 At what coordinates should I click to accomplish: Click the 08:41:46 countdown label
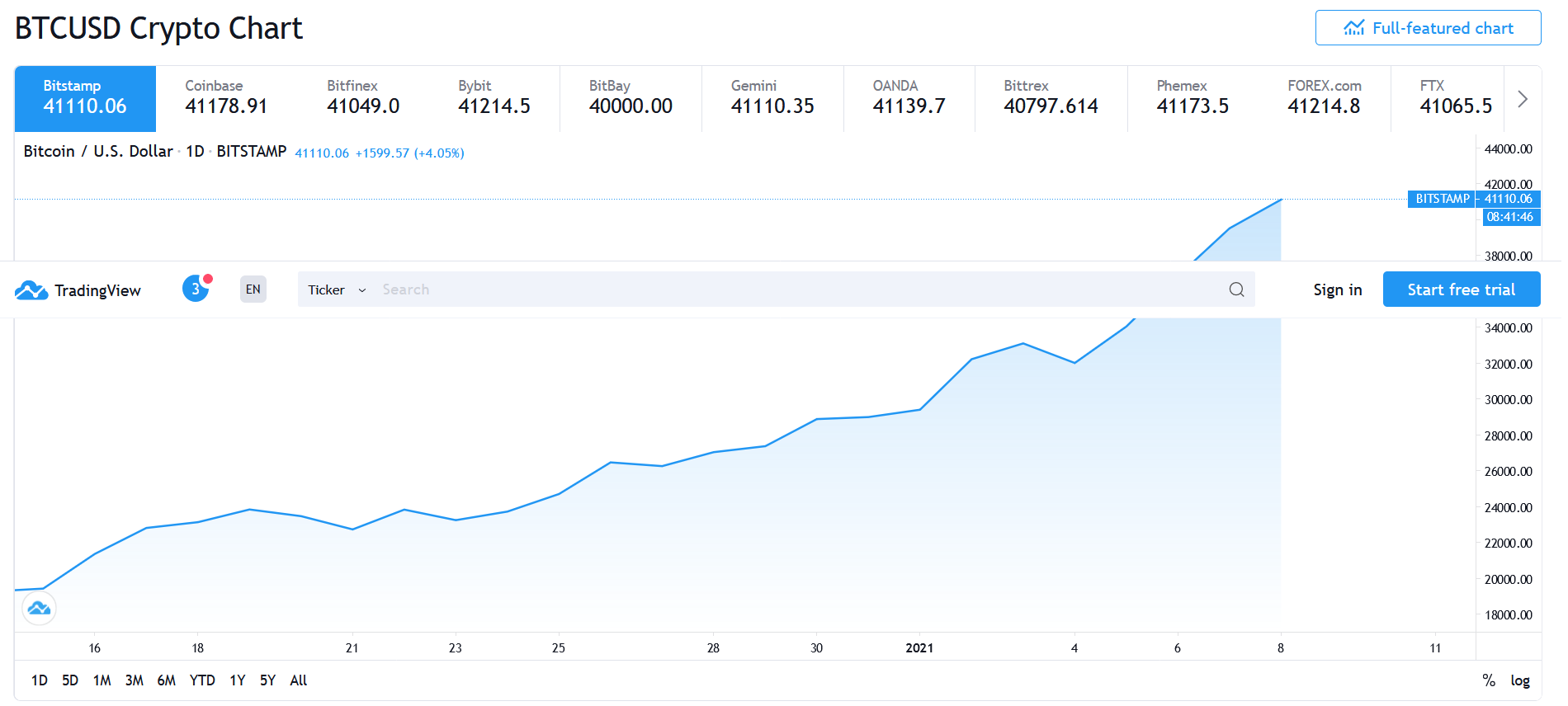[1510, 217]
